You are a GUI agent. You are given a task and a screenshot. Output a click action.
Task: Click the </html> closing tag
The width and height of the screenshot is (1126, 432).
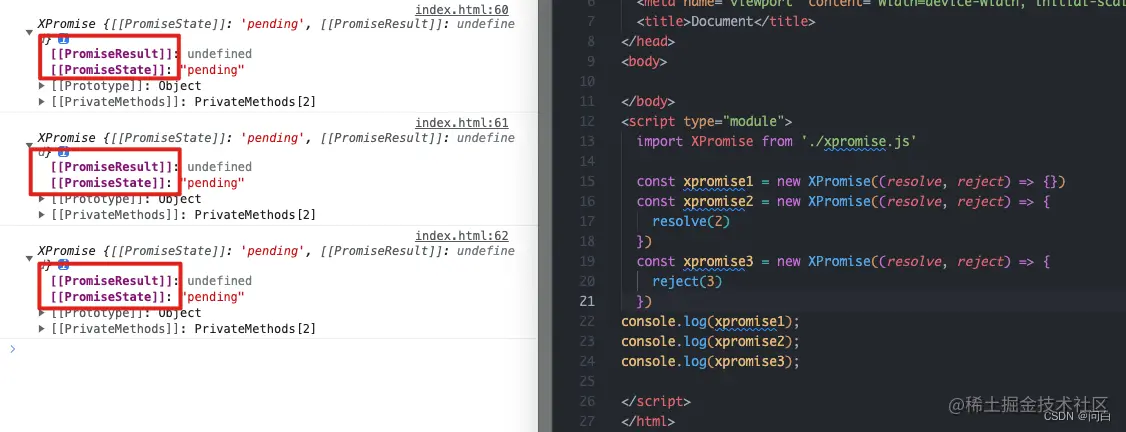pyautogui.click(x=648, y=421)
